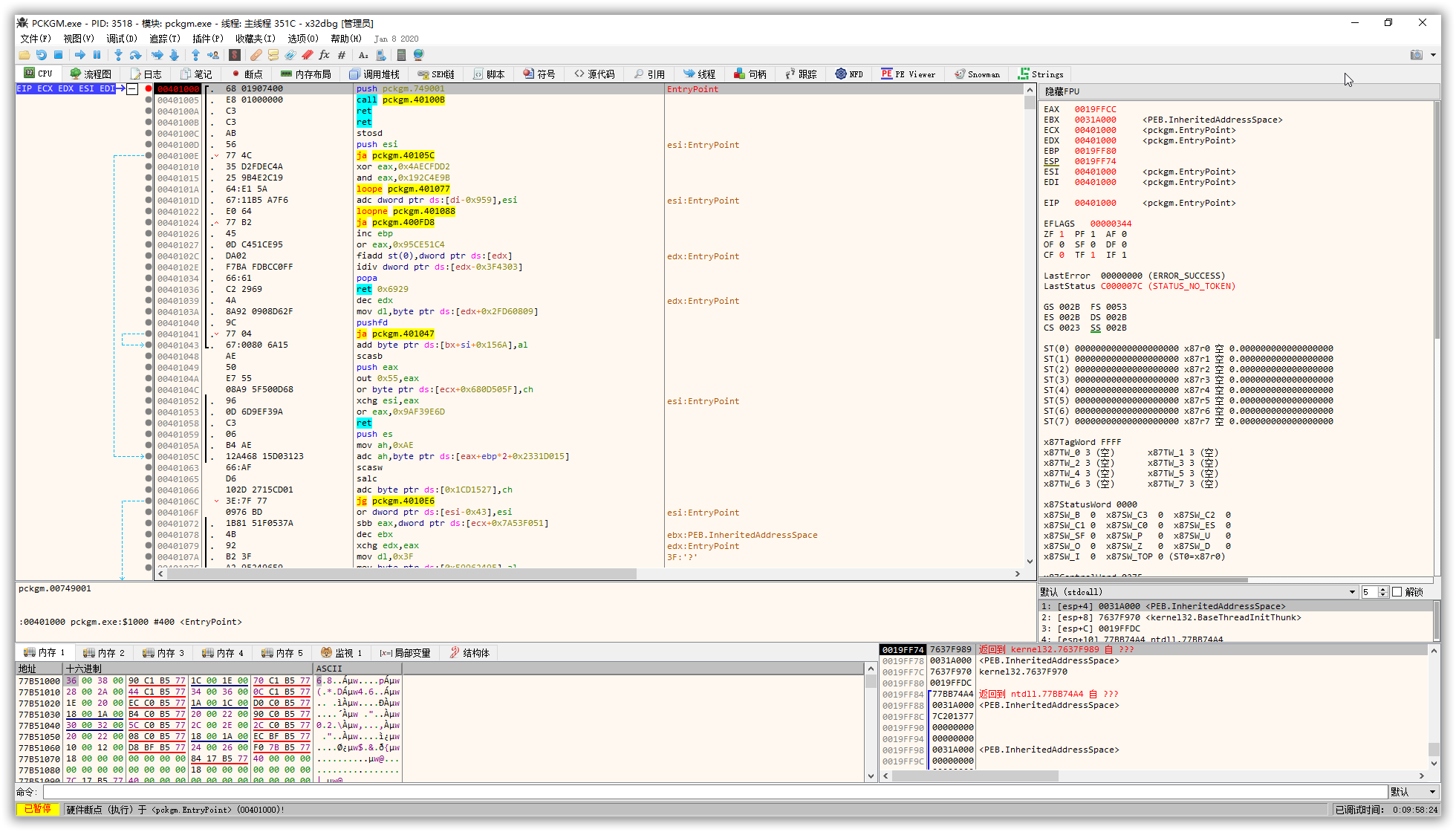Restart the debuggee with the restart icon

click(x=42, y=55)
